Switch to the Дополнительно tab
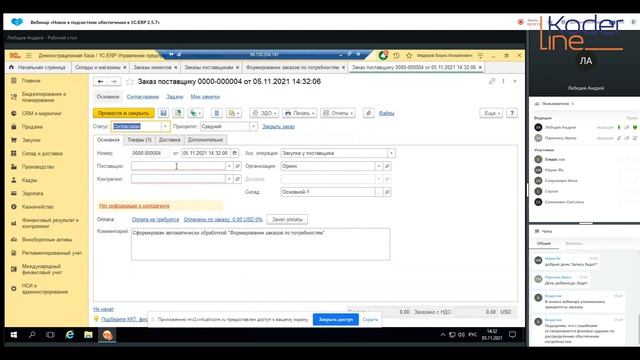The height and width of the screenshot is (360, 640). [x=205, y=140]
